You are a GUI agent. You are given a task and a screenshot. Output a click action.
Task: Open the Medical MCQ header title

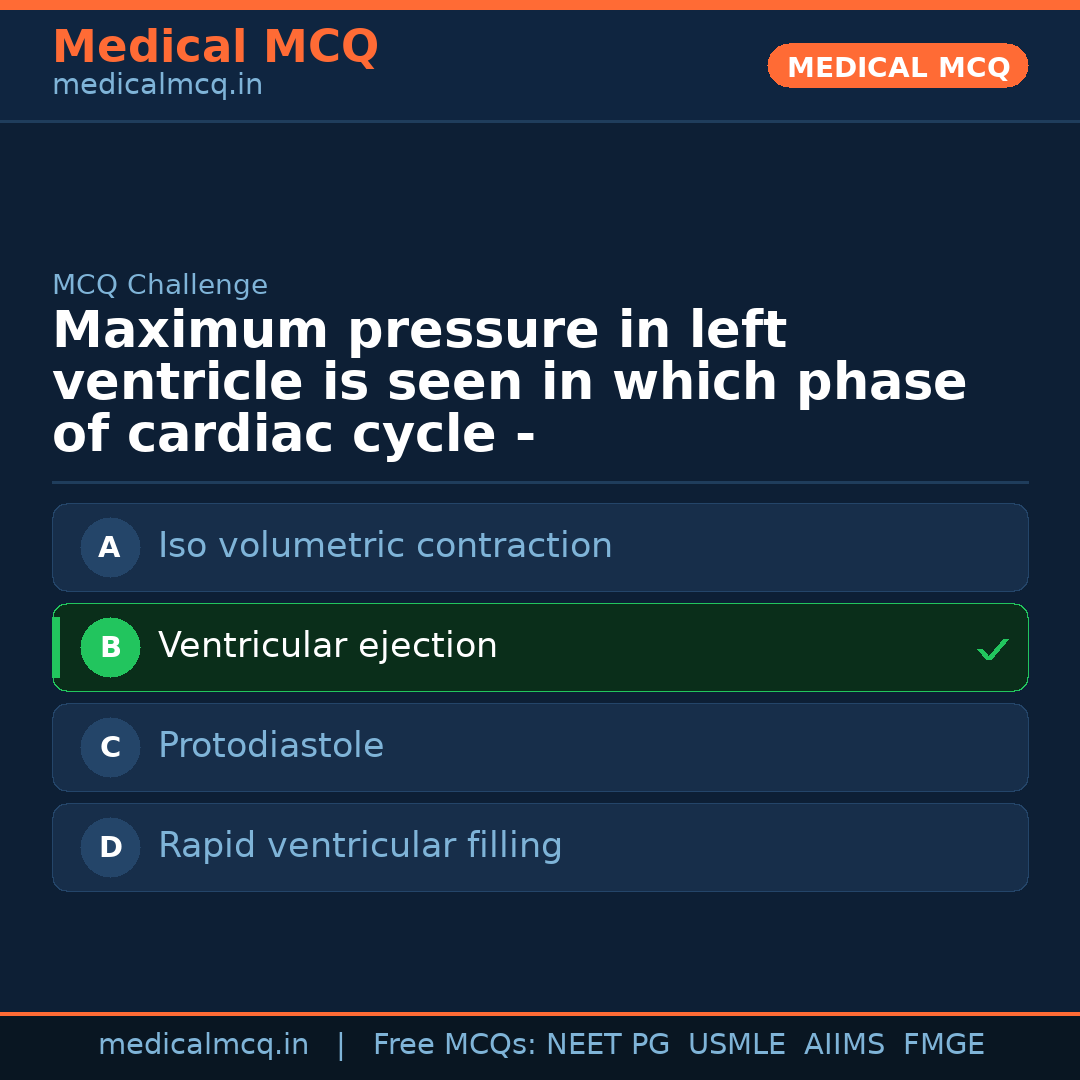(x=215, y=47)
